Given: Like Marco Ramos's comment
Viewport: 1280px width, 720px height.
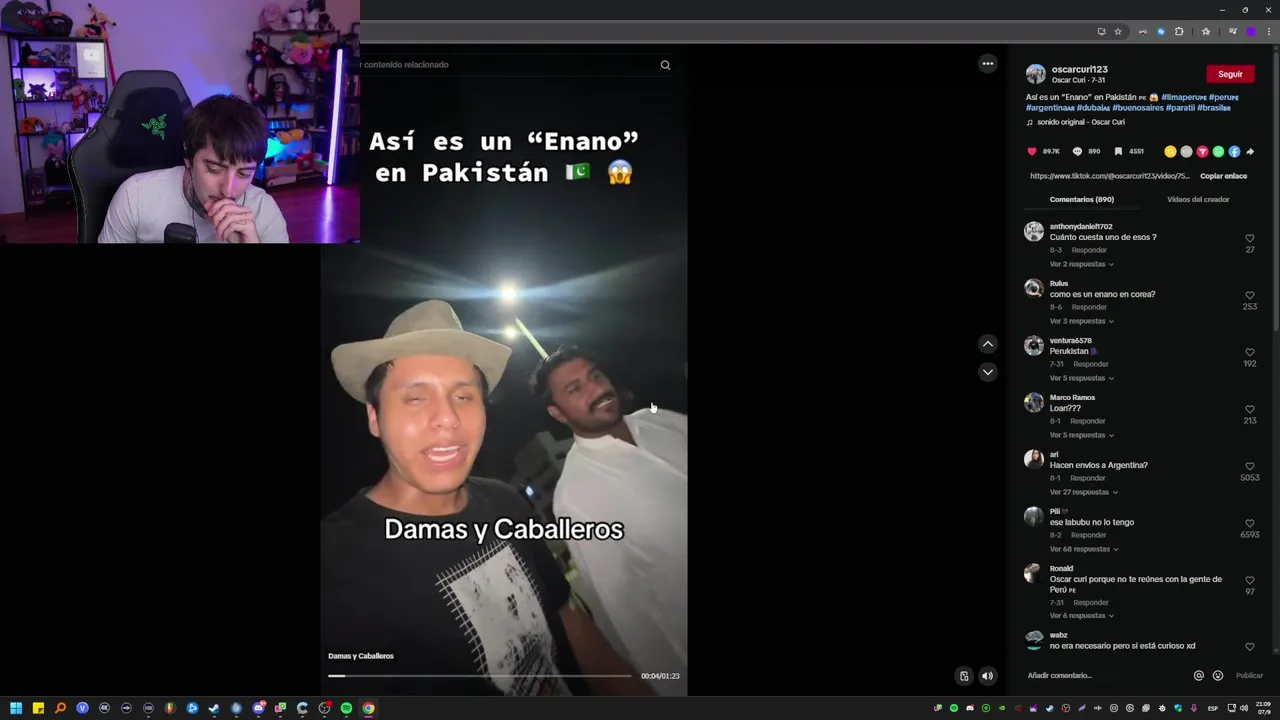Looking at the screenshot, I should coord(1250,410).
